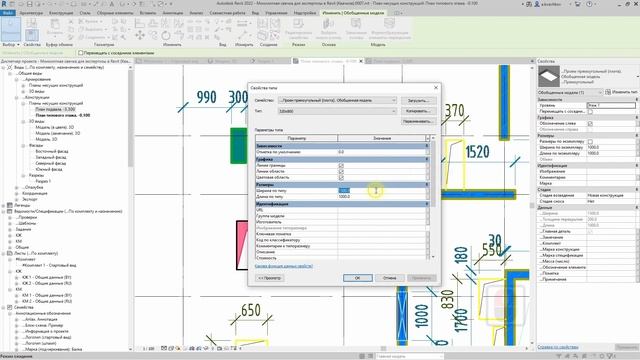Click 'Уровень' value field in Properties
The height and width of the screenshot is (360, 640).
tap(611, 105)
